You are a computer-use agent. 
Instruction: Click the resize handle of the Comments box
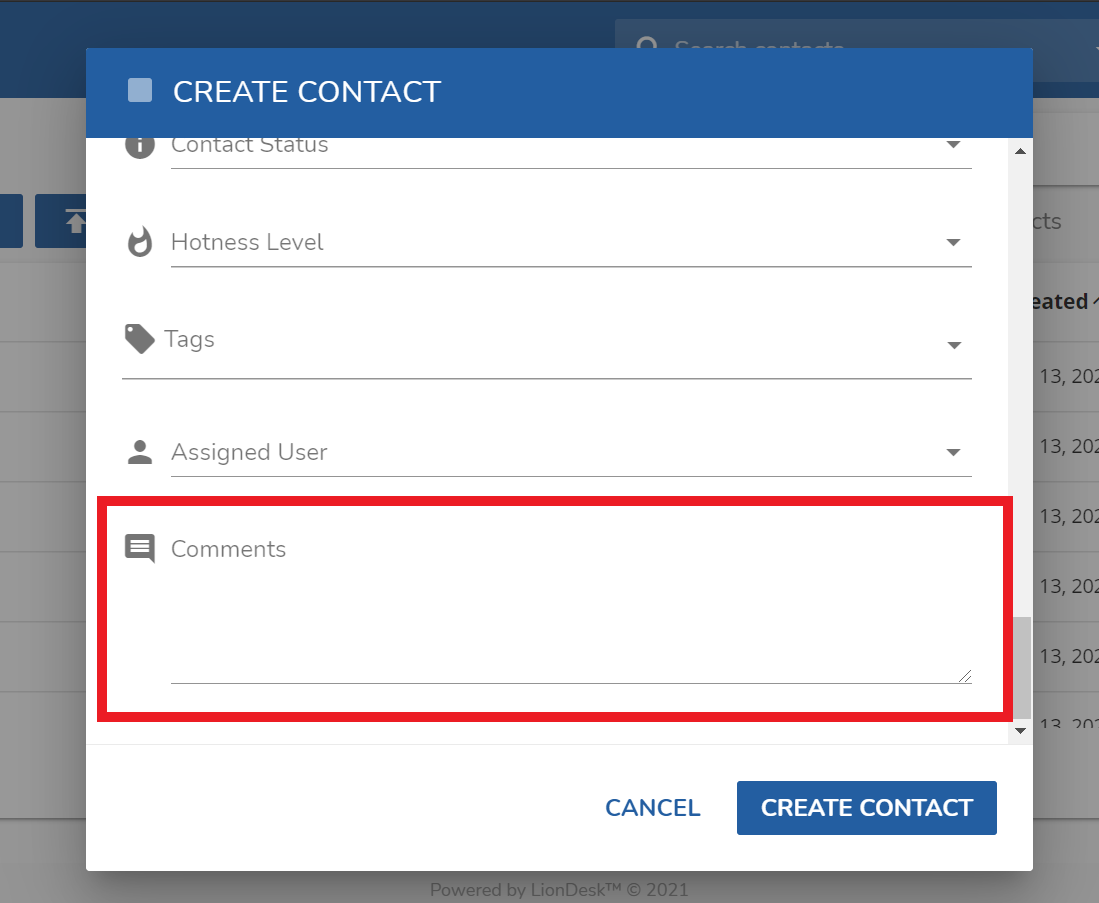(x=965, y=676)
